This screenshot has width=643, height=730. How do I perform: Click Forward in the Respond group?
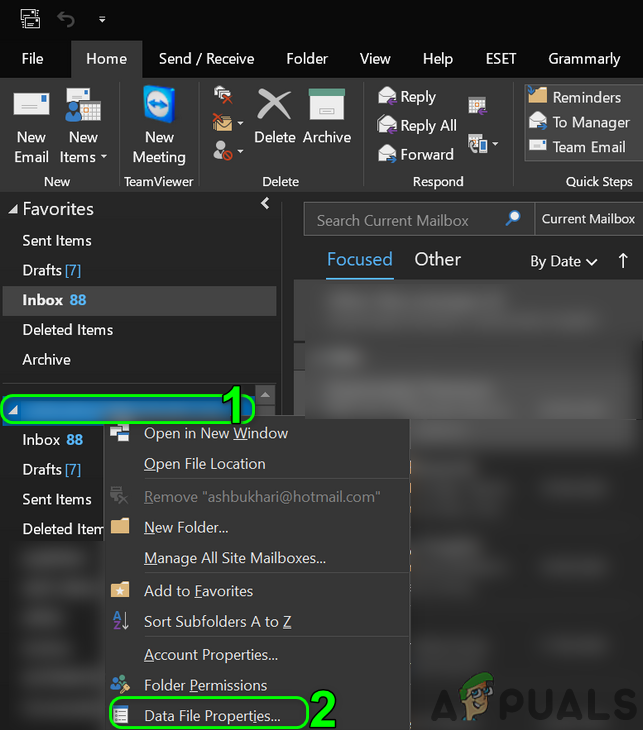click(415, 154)
